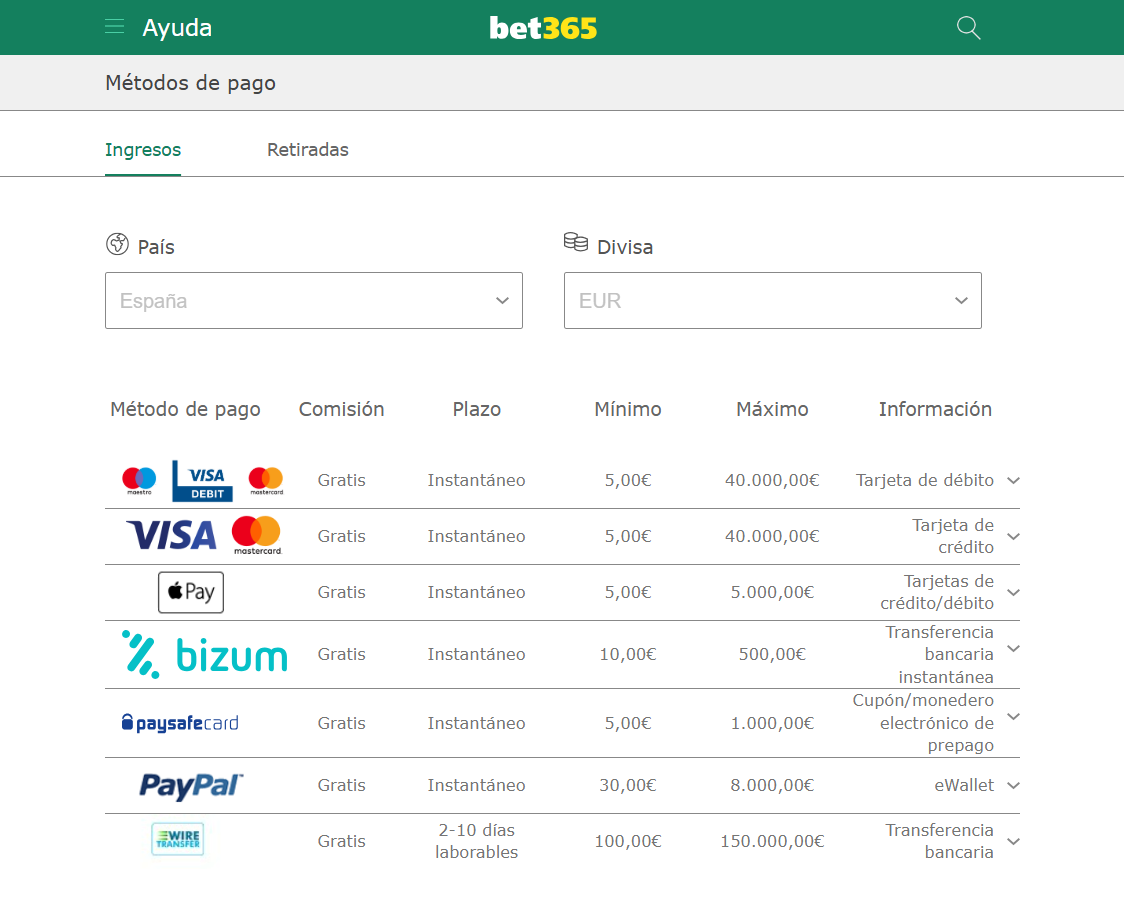Click the Ayuda header link
The height and width of the screenshot is (923, 1124).
[x=177, y=28]
